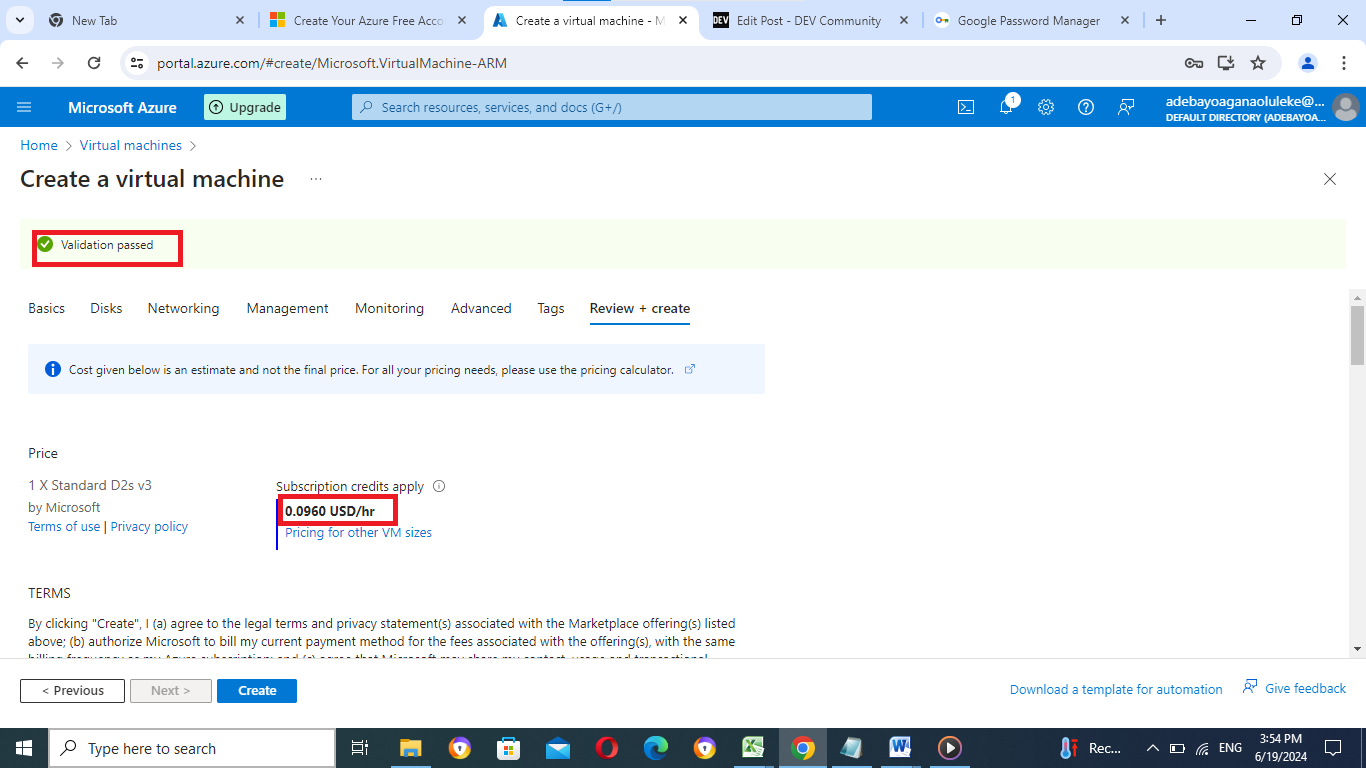This screenshot has width=1366, height=768.
Task: Open File Explorer from the taskbar
Action: point(411,748)
